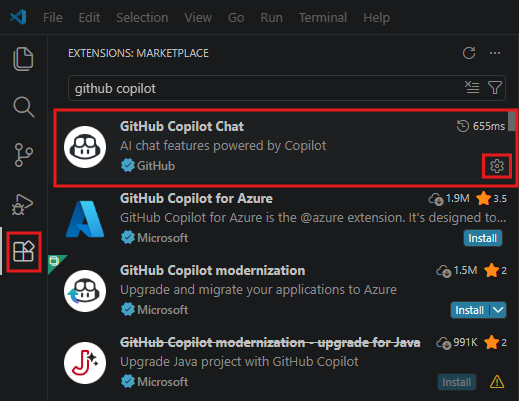The height and width of the screenshot is (401, 519).
Task: Select the Extensions view icon
Action: (x=23, y=252)
